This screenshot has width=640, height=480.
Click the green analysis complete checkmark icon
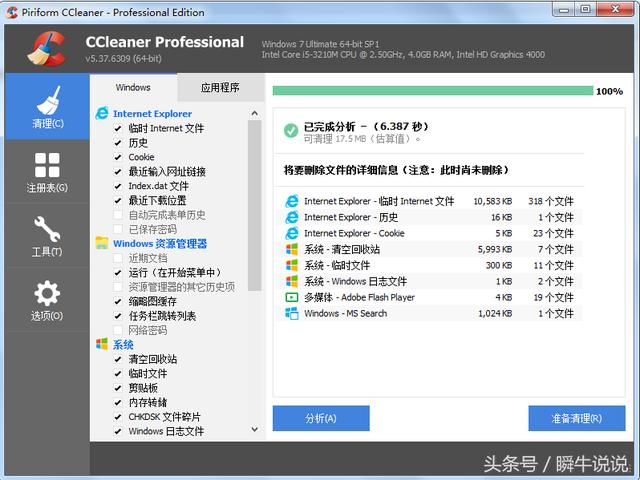pyautogui.click(x=291, y=131)
